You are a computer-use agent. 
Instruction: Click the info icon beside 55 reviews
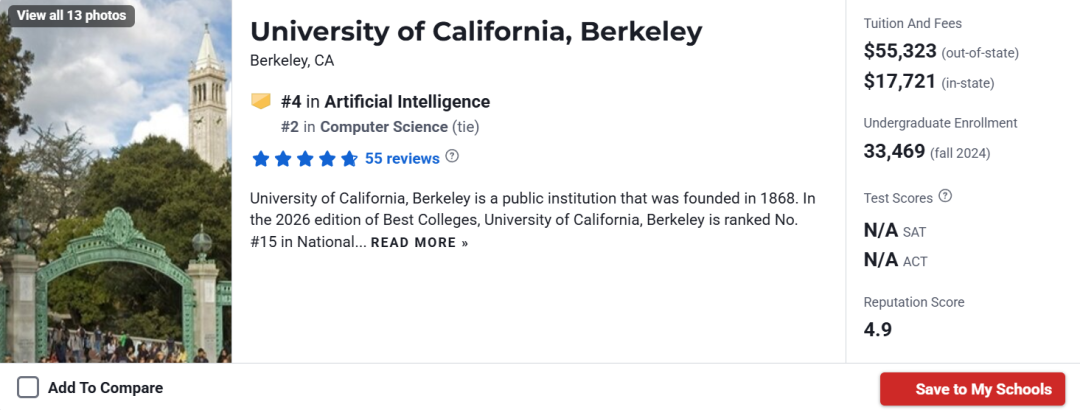pos(452,156)
